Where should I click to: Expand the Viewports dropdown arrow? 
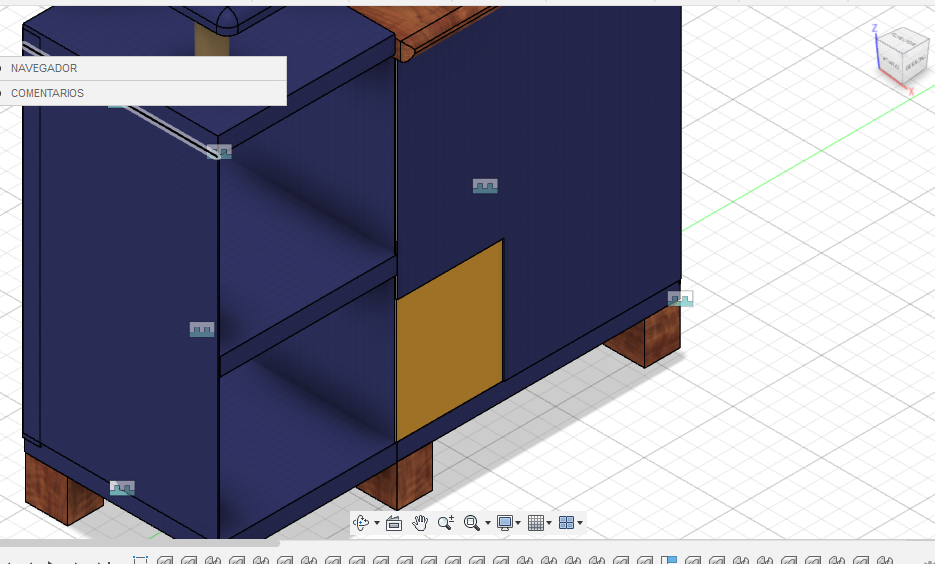click(580, 523)
